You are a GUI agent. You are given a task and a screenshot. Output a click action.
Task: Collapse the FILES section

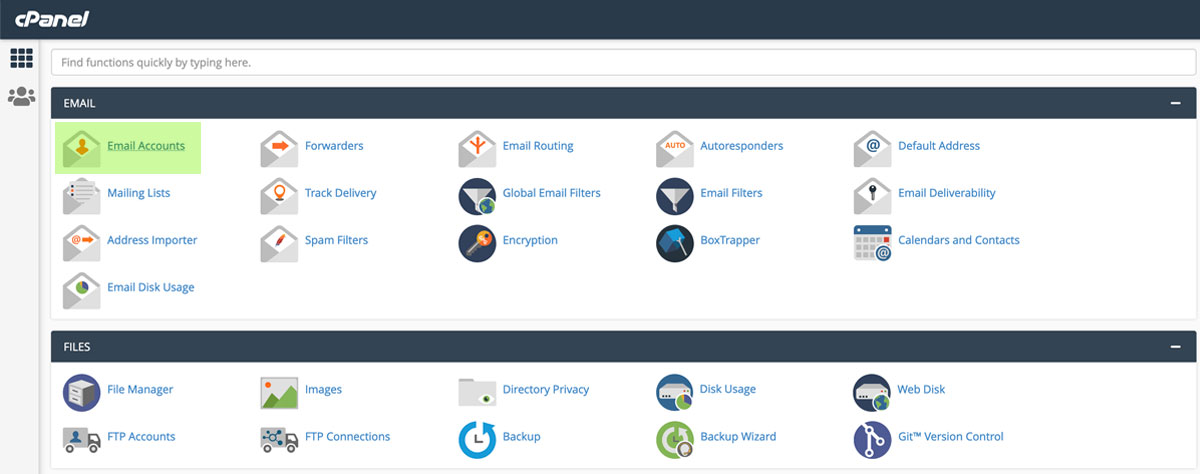click(x=1176, y=347)
